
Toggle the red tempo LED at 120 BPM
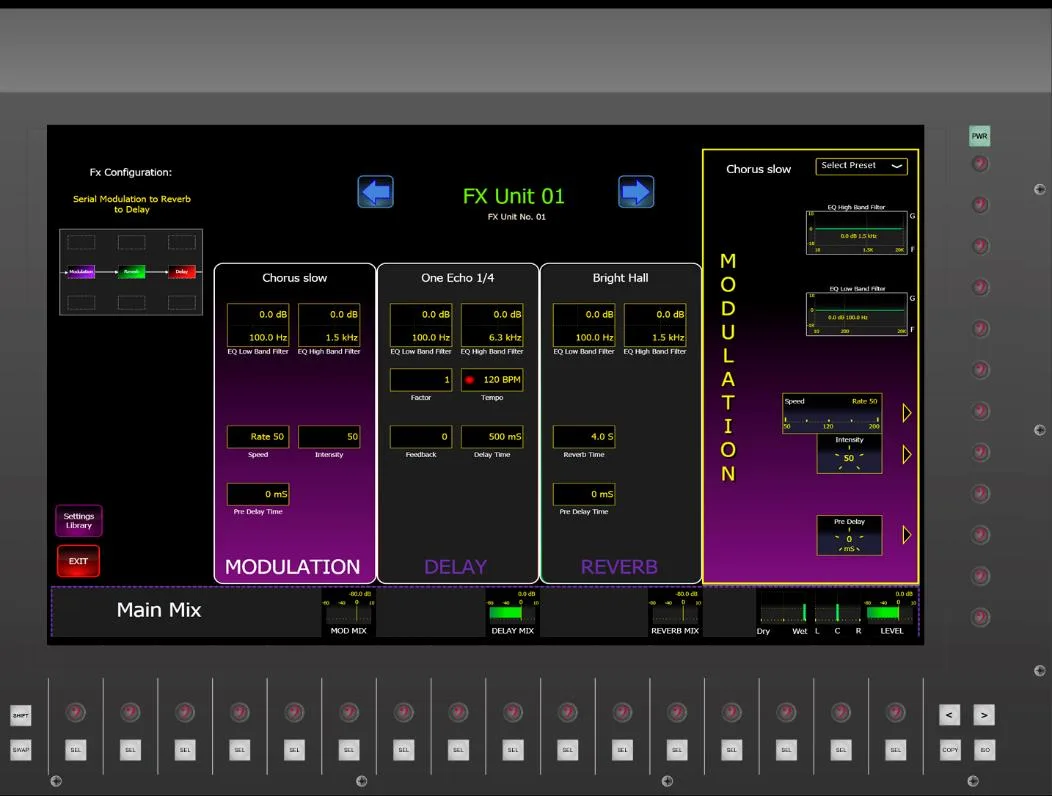pos(470,380)
